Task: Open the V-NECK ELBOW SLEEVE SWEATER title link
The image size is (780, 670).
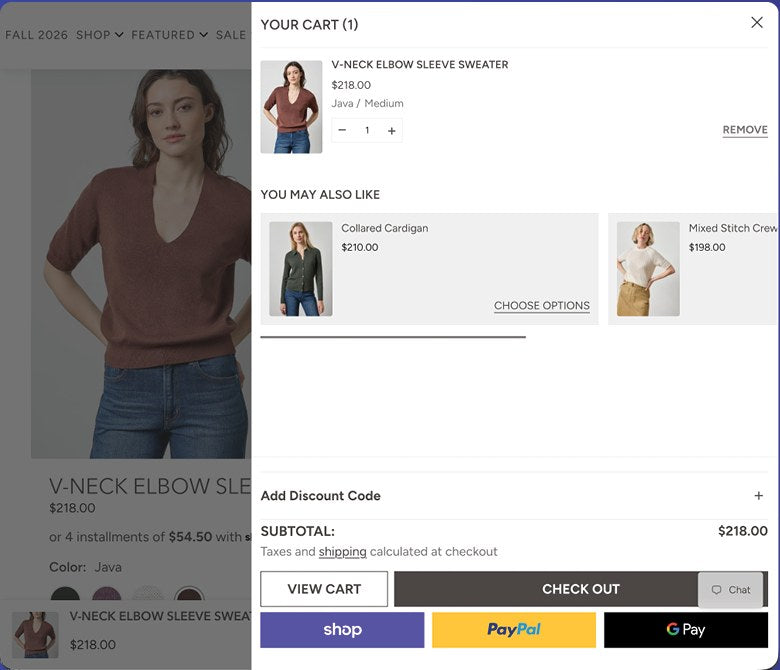Action: (x=420, y=65)
